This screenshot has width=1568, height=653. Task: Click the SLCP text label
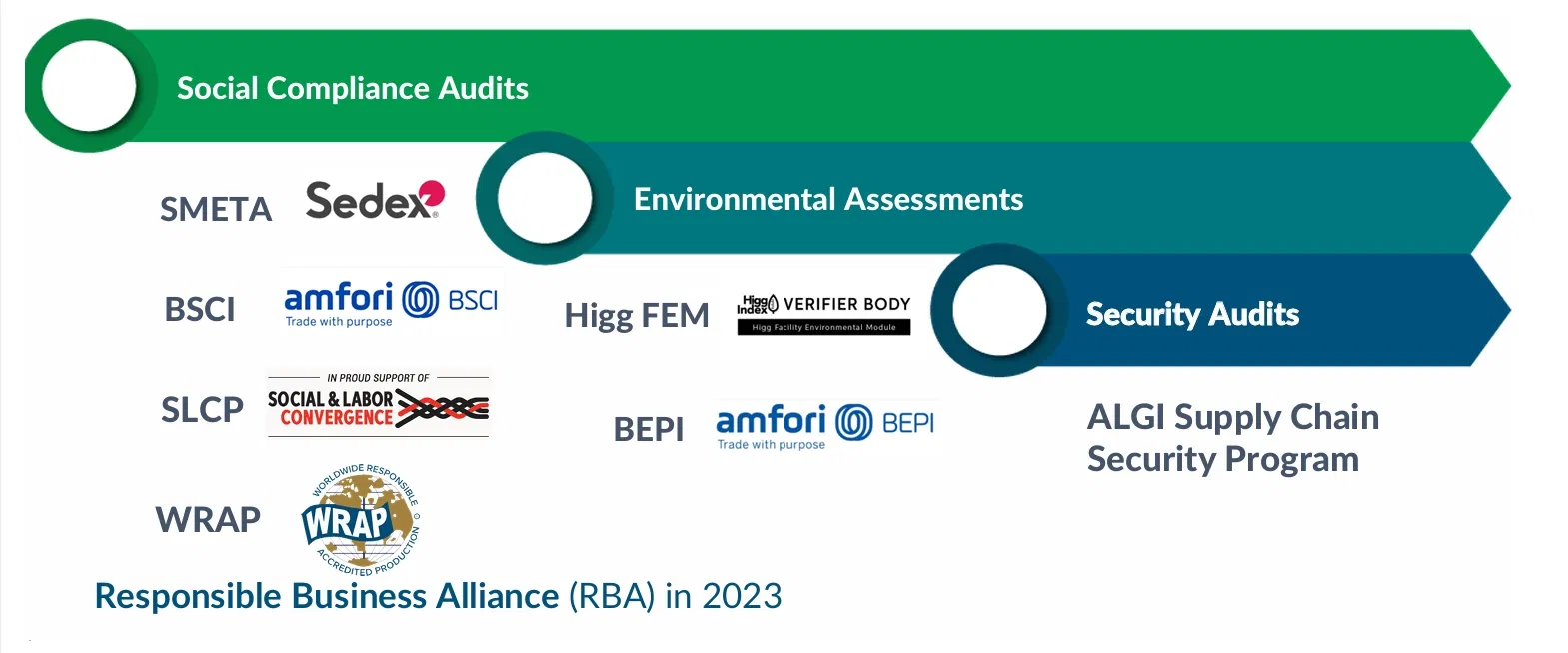pyautogui.click(x=202, y=409)
